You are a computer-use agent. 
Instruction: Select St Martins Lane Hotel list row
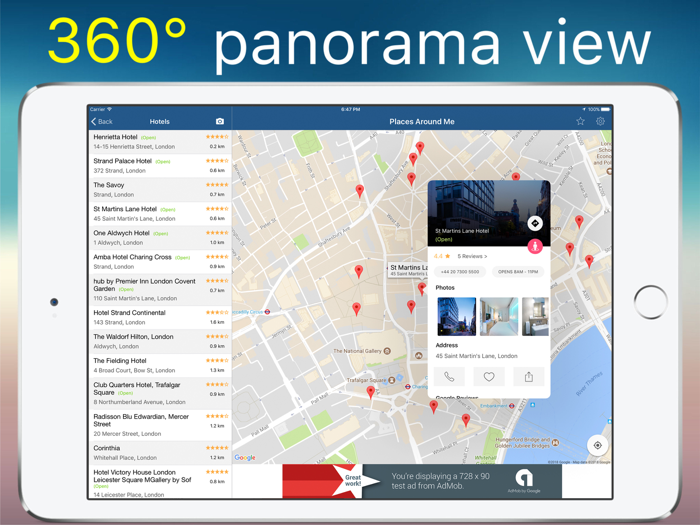tap(159, 213)
